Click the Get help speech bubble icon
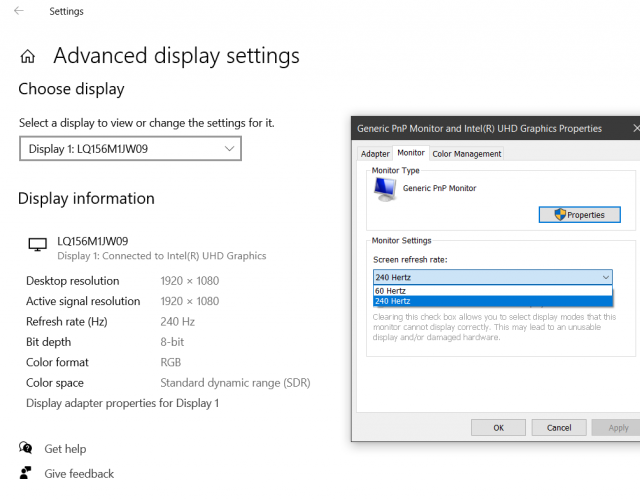Image resolution: width=640 pixels, height=500 pixels. pyautogui.click(x=26, y=449)
